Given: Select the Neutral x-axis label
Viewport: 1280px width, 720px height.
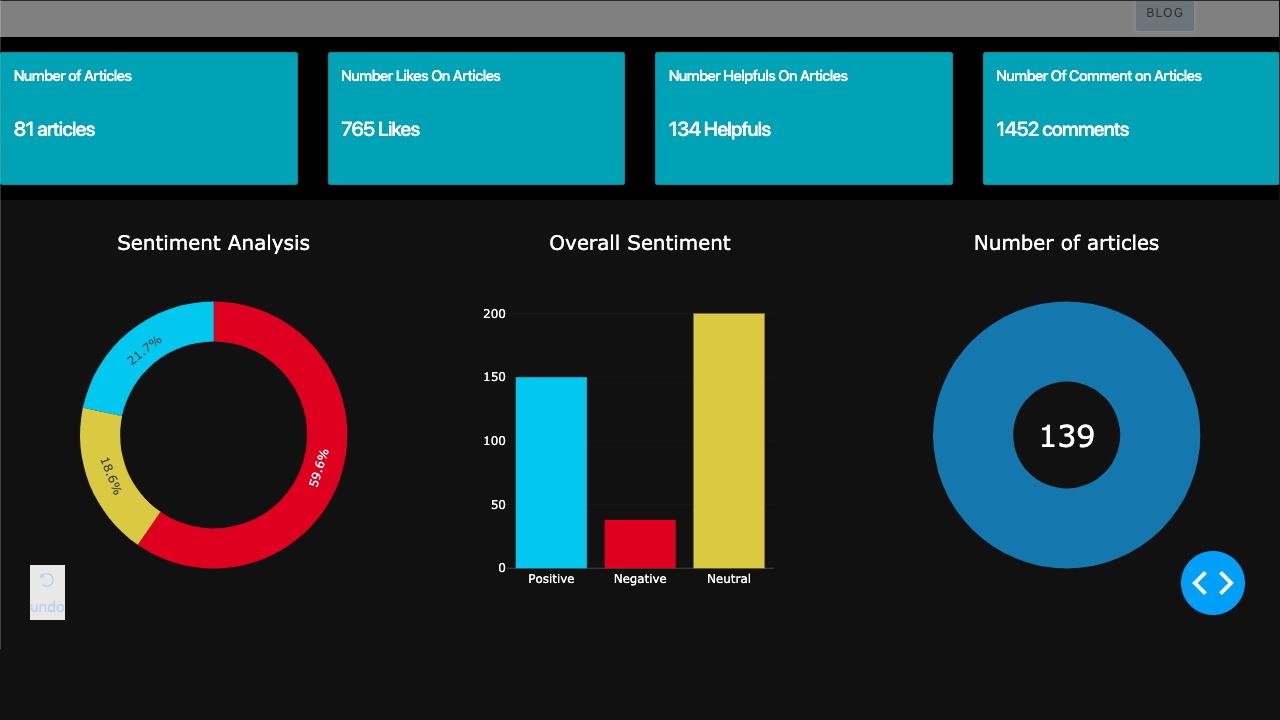Looking at the screenshot, I should pos(728,579).
